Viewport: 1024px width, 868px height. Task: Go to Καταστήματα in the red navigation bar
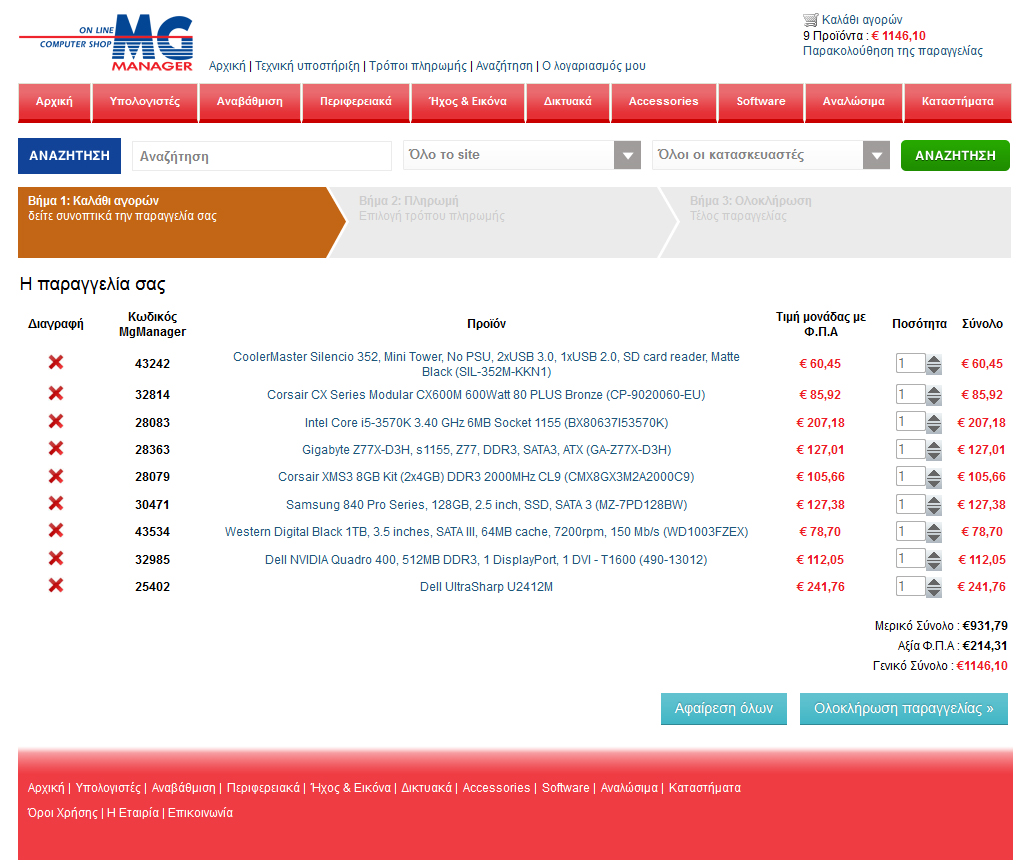tap(957, 102)
